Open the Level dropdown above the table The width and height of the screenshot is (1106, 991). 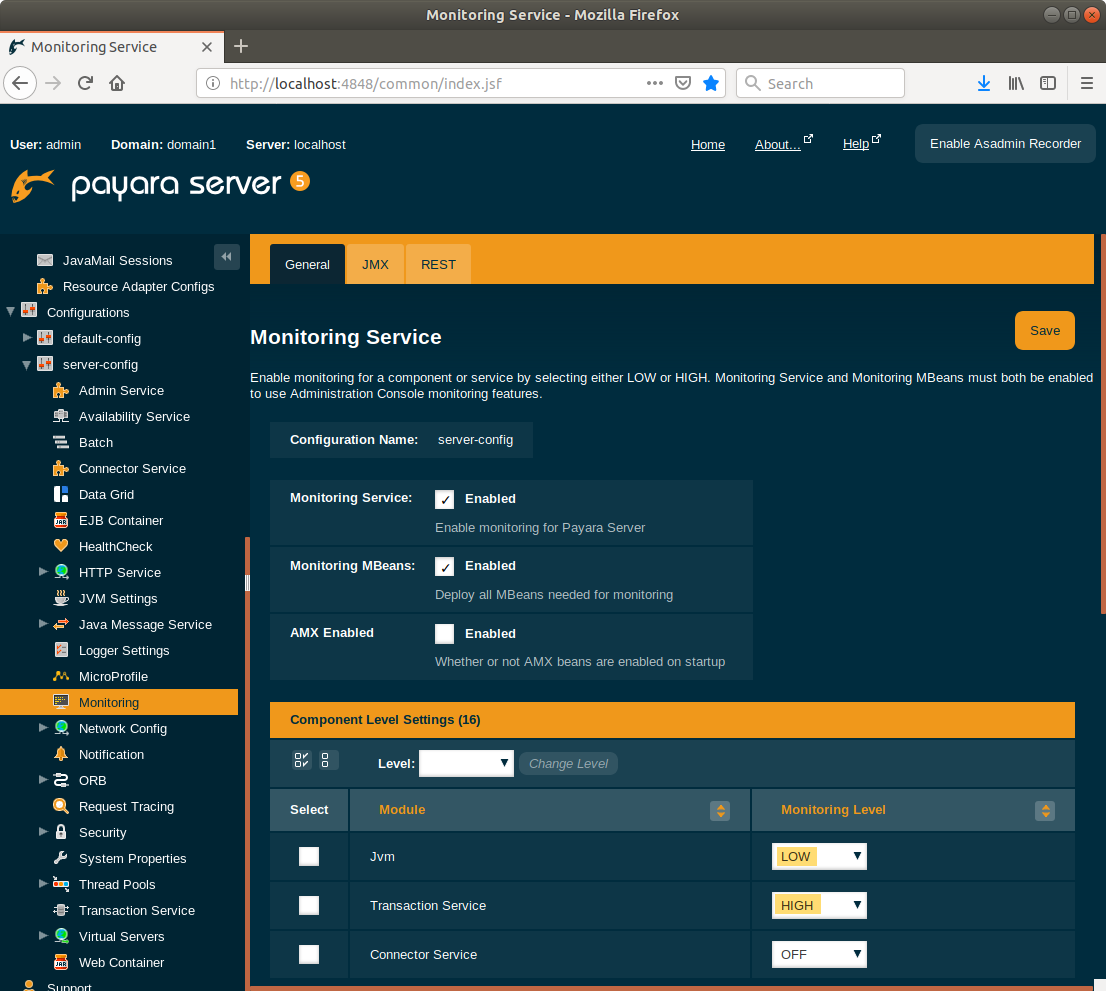(x=466, y=764)
